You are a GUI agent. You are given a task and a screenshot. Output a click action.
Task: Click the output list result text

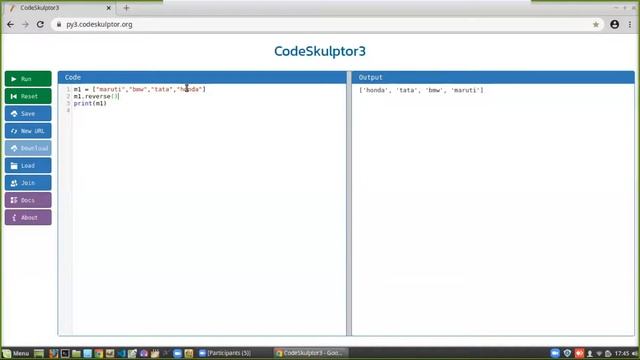pos(421,90)
